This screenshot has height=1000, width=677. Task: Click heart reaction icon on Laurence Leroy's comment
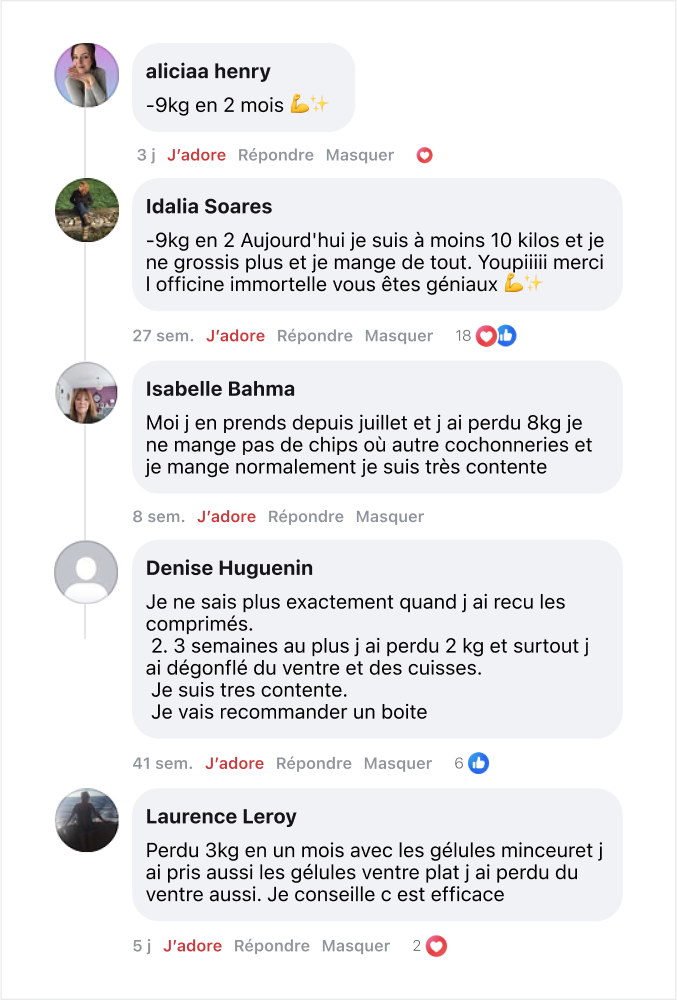[x=436, y=946]
